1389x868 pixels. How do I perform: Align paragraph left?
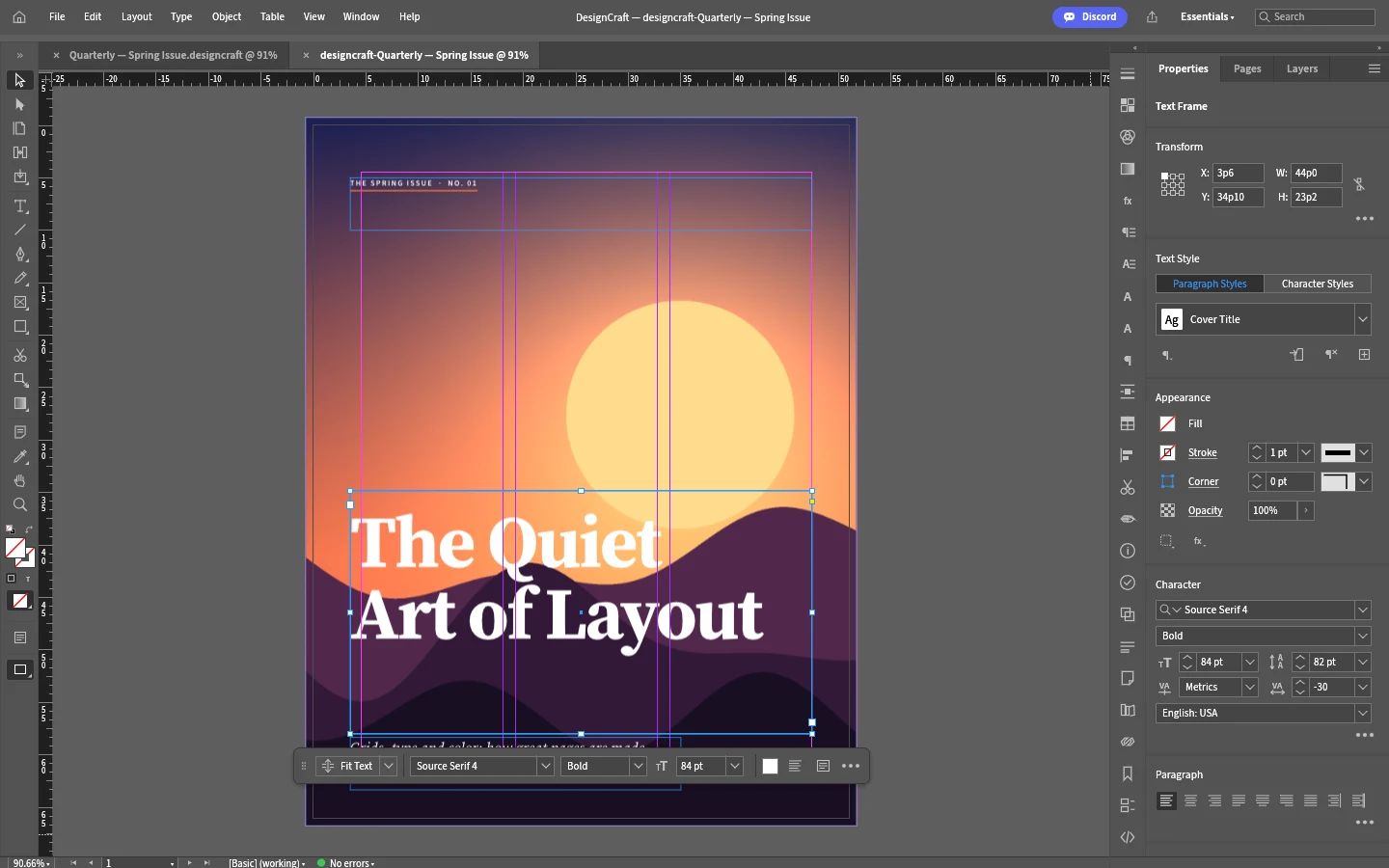coord(1166,800)
